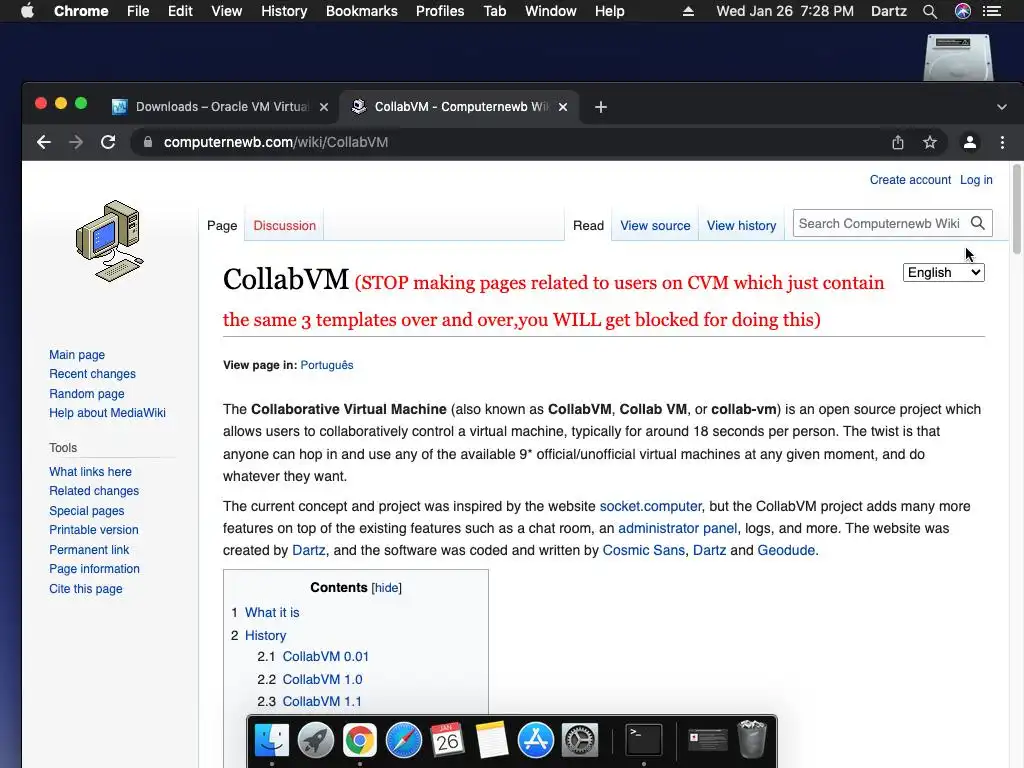Open the History menu in menu bar
Screen dimensions: 1024x768
pos(284,11)
